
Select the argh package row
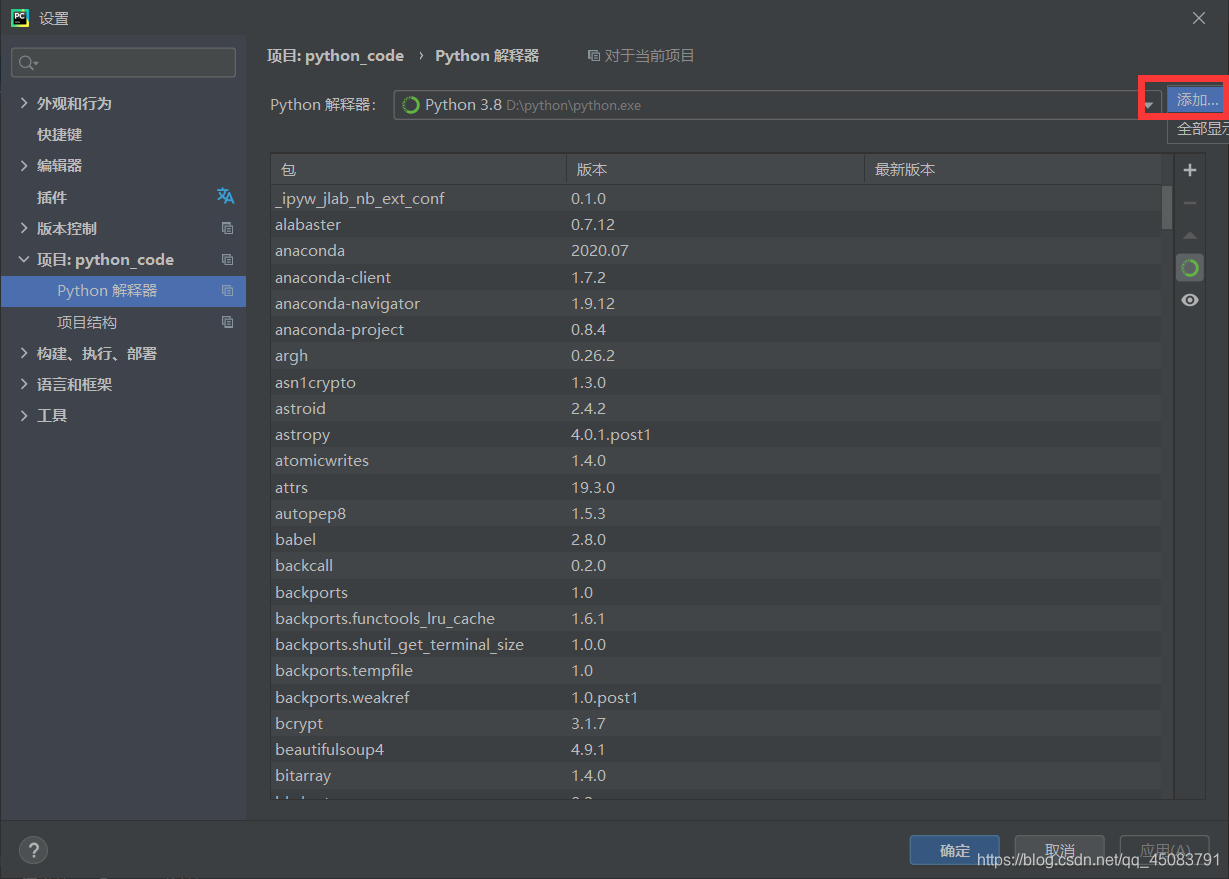(x=716, y=356)
